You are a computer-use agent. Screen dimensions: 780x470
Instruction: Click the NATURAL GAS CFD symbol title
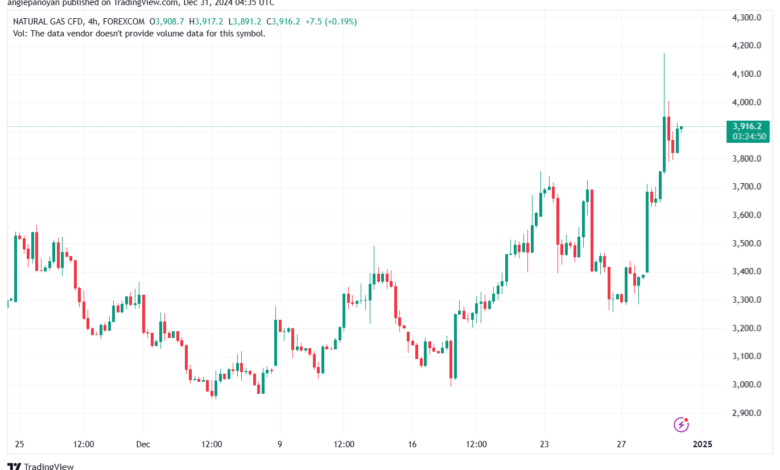click(48, 21)
